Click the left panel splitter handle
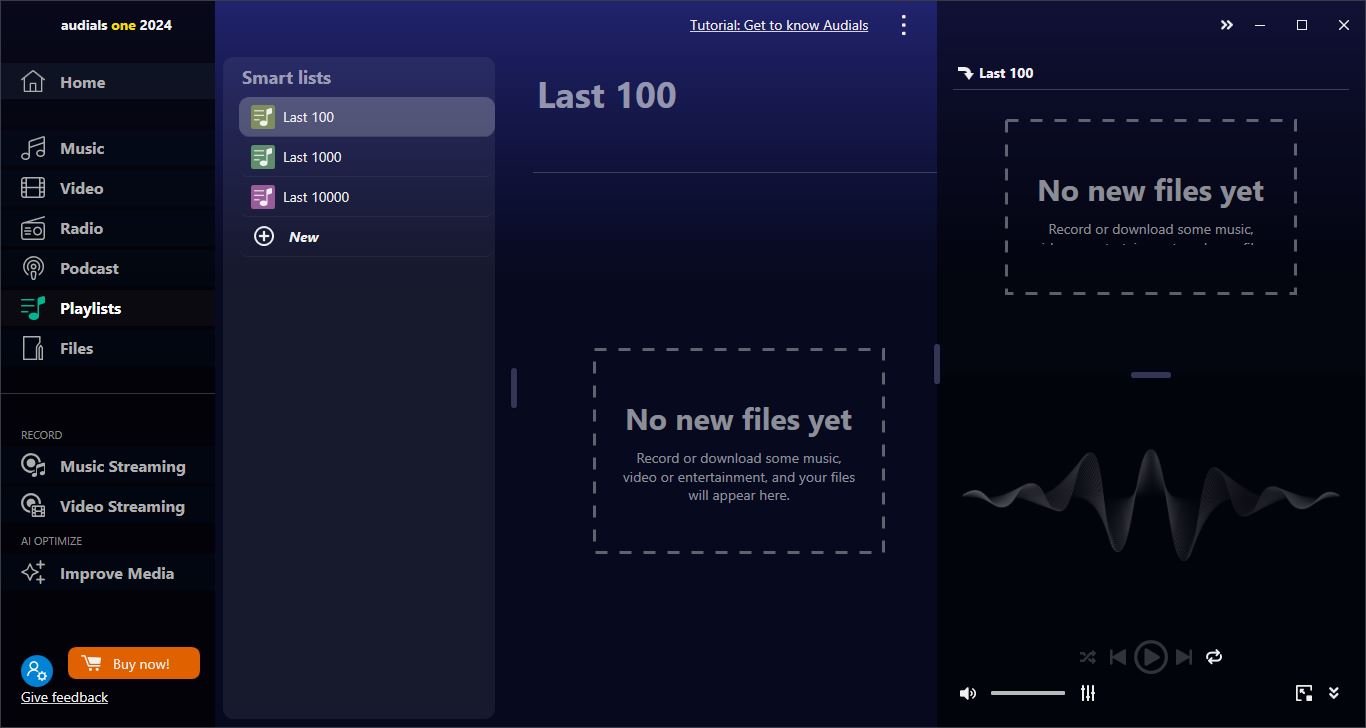This screenshot has height=728, width=1366. pyautogui.click(x=514, y=388)
